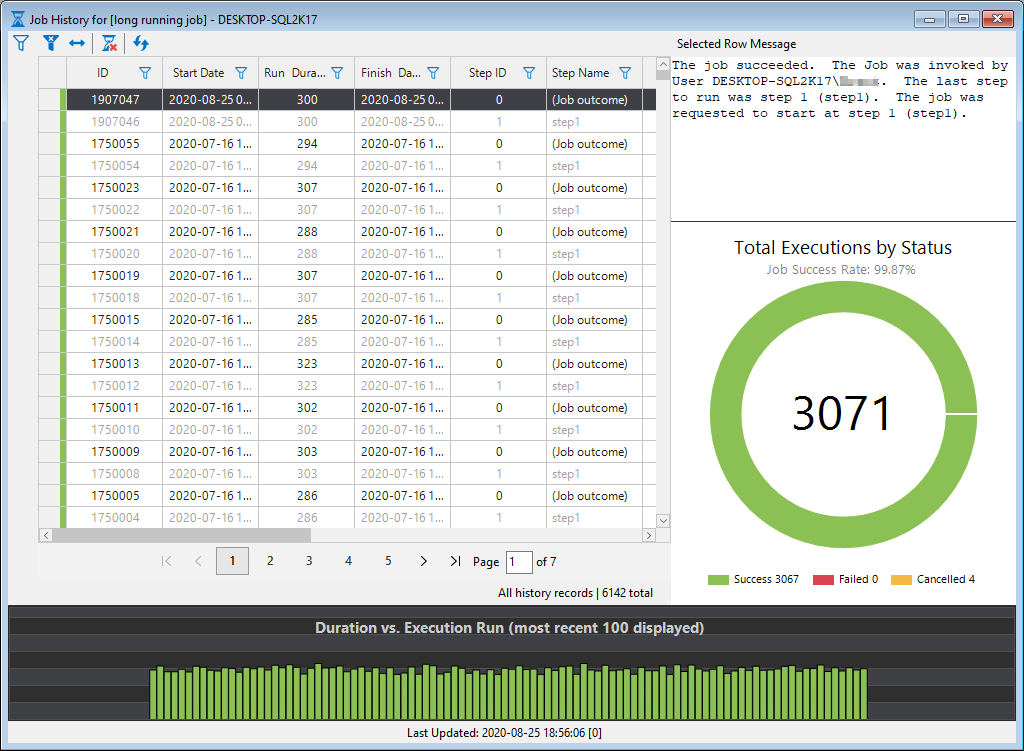This screenshot has width=1024, height=751.
Task: Select page 3 in the pager
Action: coord(310,561)
